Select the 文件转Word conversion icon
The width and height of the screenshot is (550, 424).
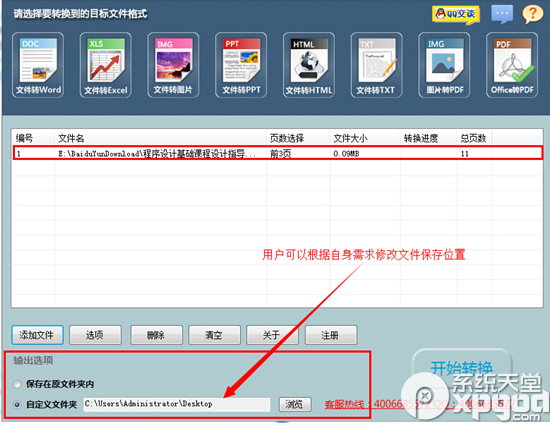tap(38, 65)
